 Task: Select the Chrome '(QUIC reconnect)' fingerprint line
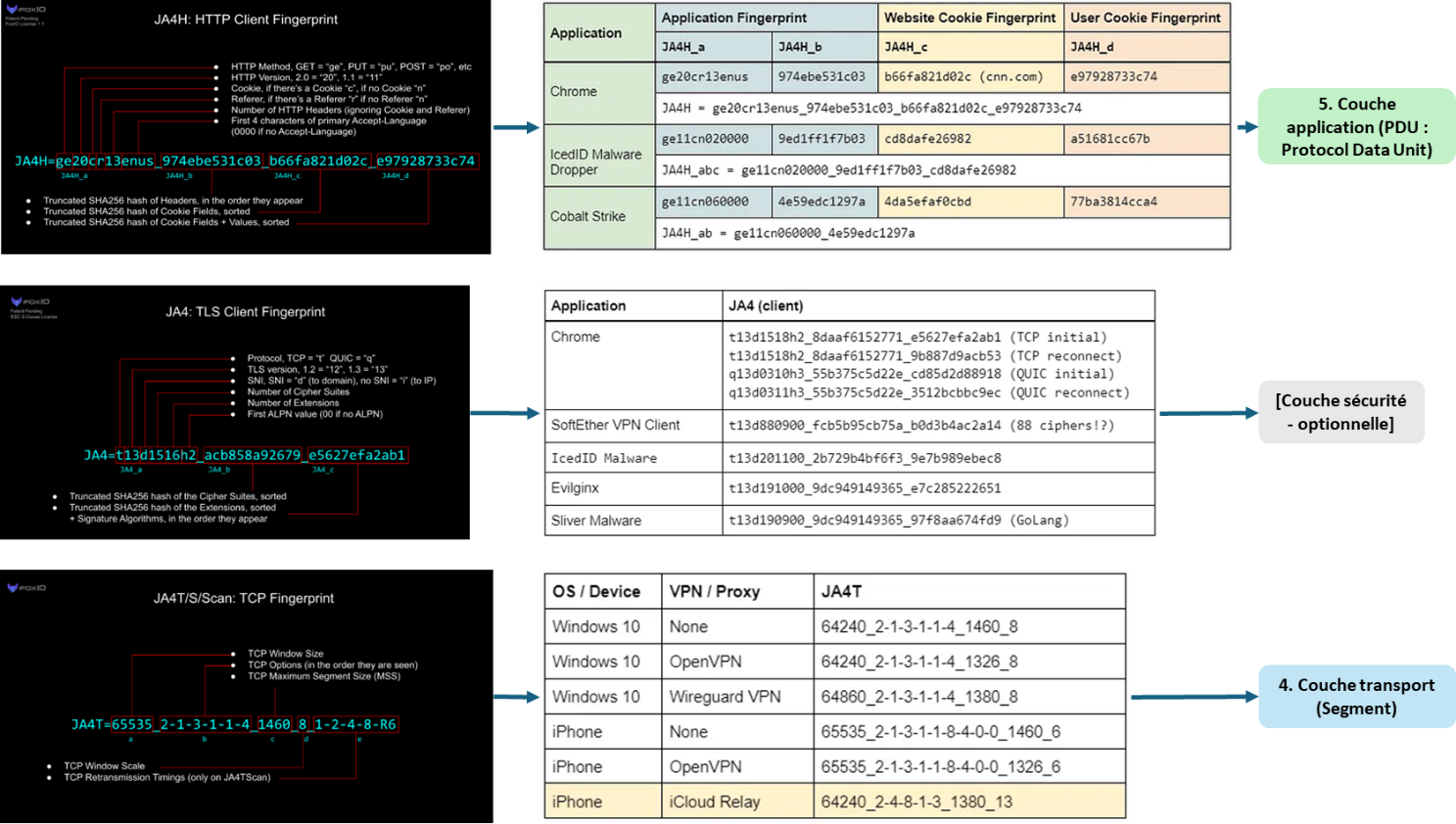928,392
